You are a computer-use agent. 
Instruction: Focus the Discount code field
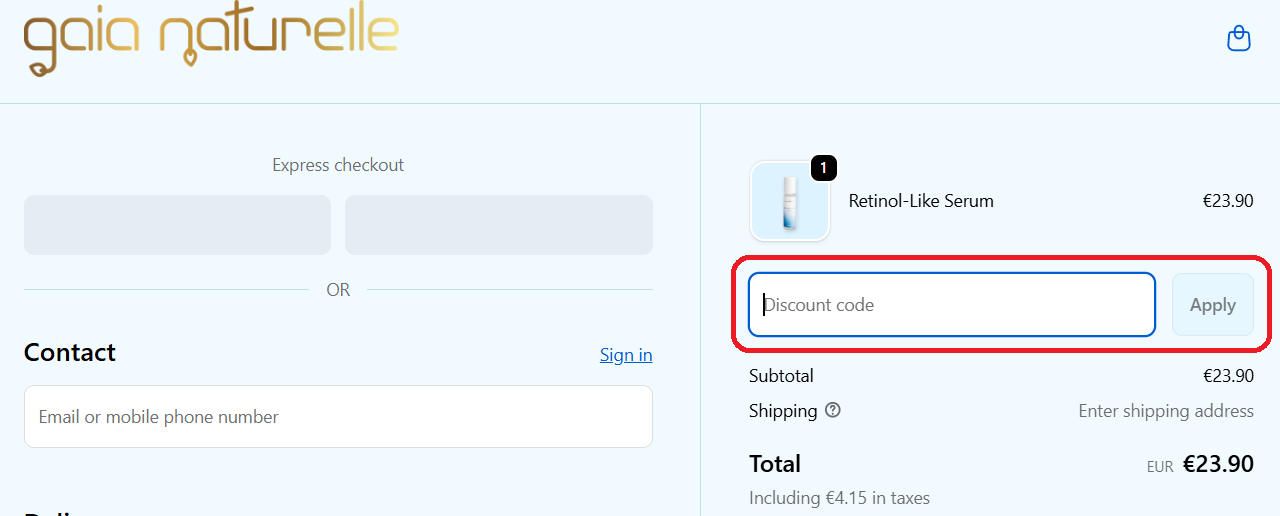tap(951, 305)
